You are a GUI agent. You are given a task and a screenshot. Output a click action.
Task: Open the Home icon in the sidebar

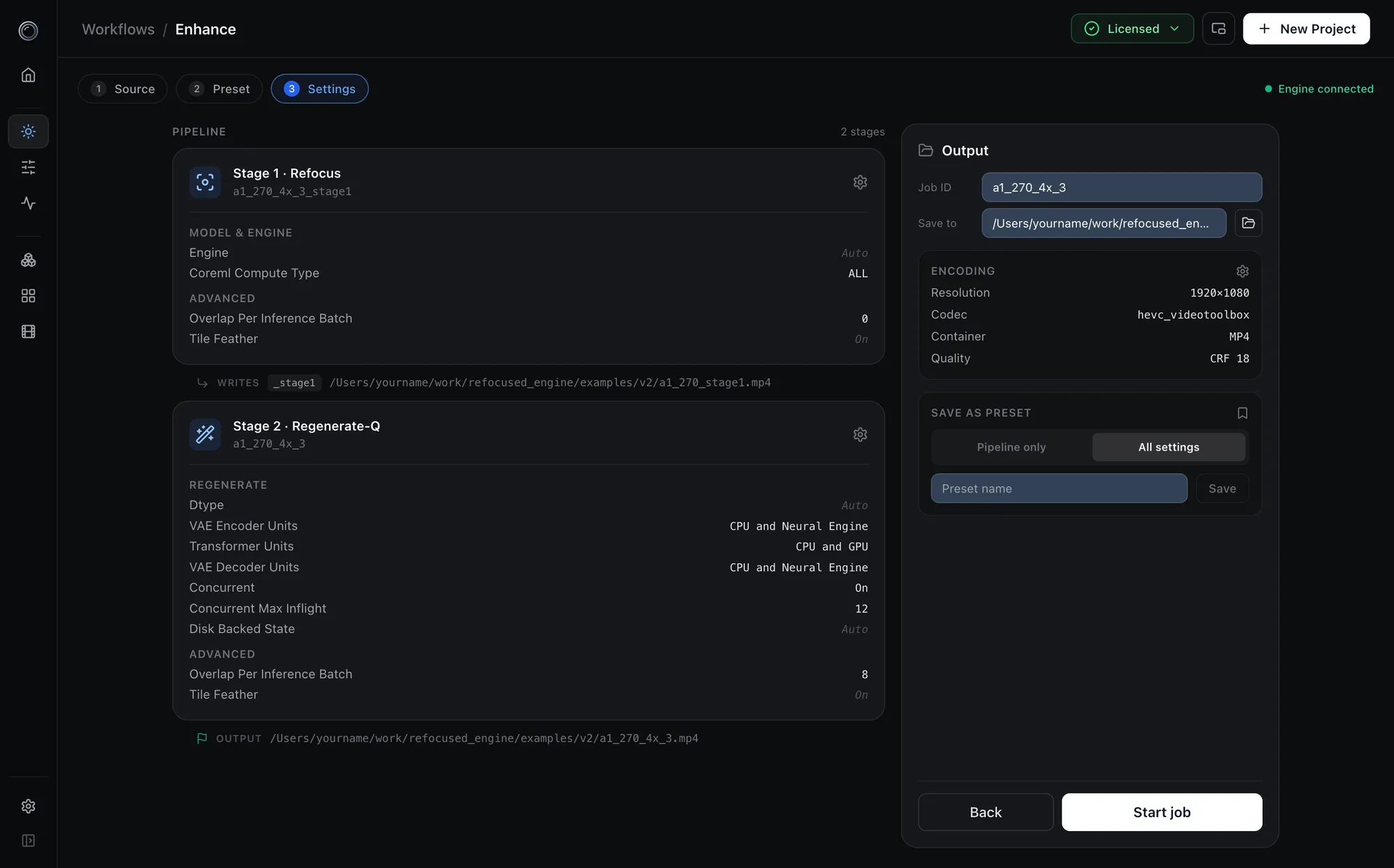[x=28, y=75]
